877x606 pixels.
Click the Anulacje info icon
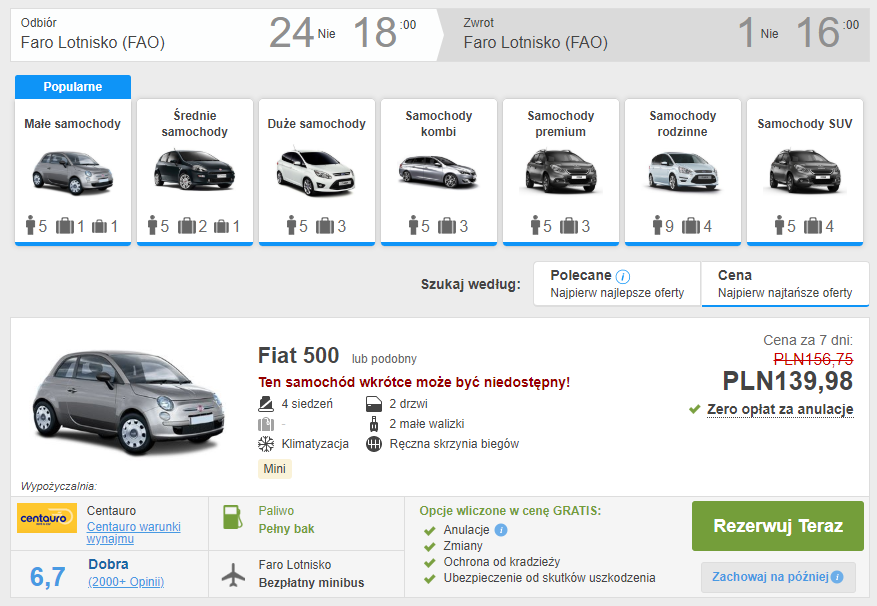coord(501,530)
